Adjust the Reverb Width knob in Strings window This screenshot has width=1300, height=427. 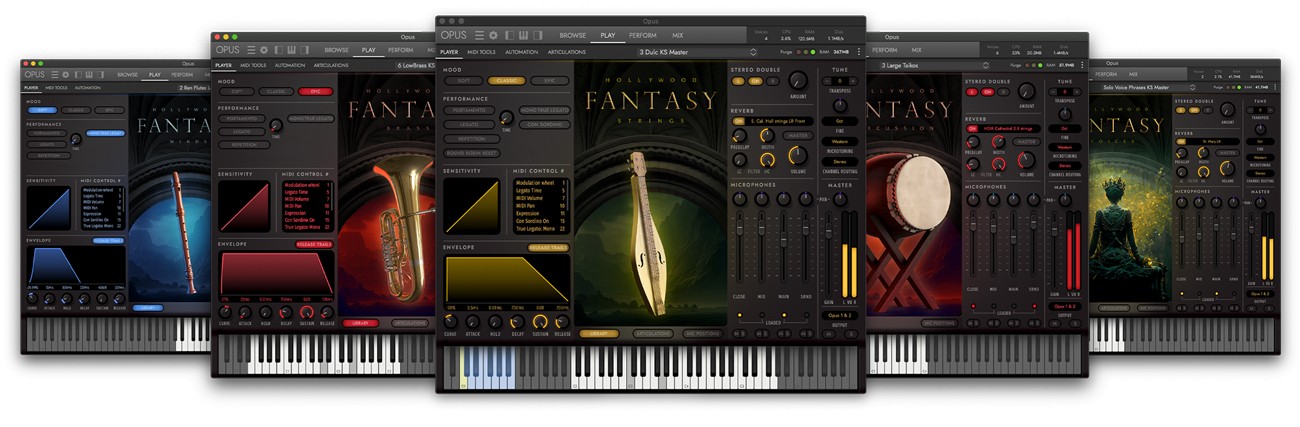[767, 135]
